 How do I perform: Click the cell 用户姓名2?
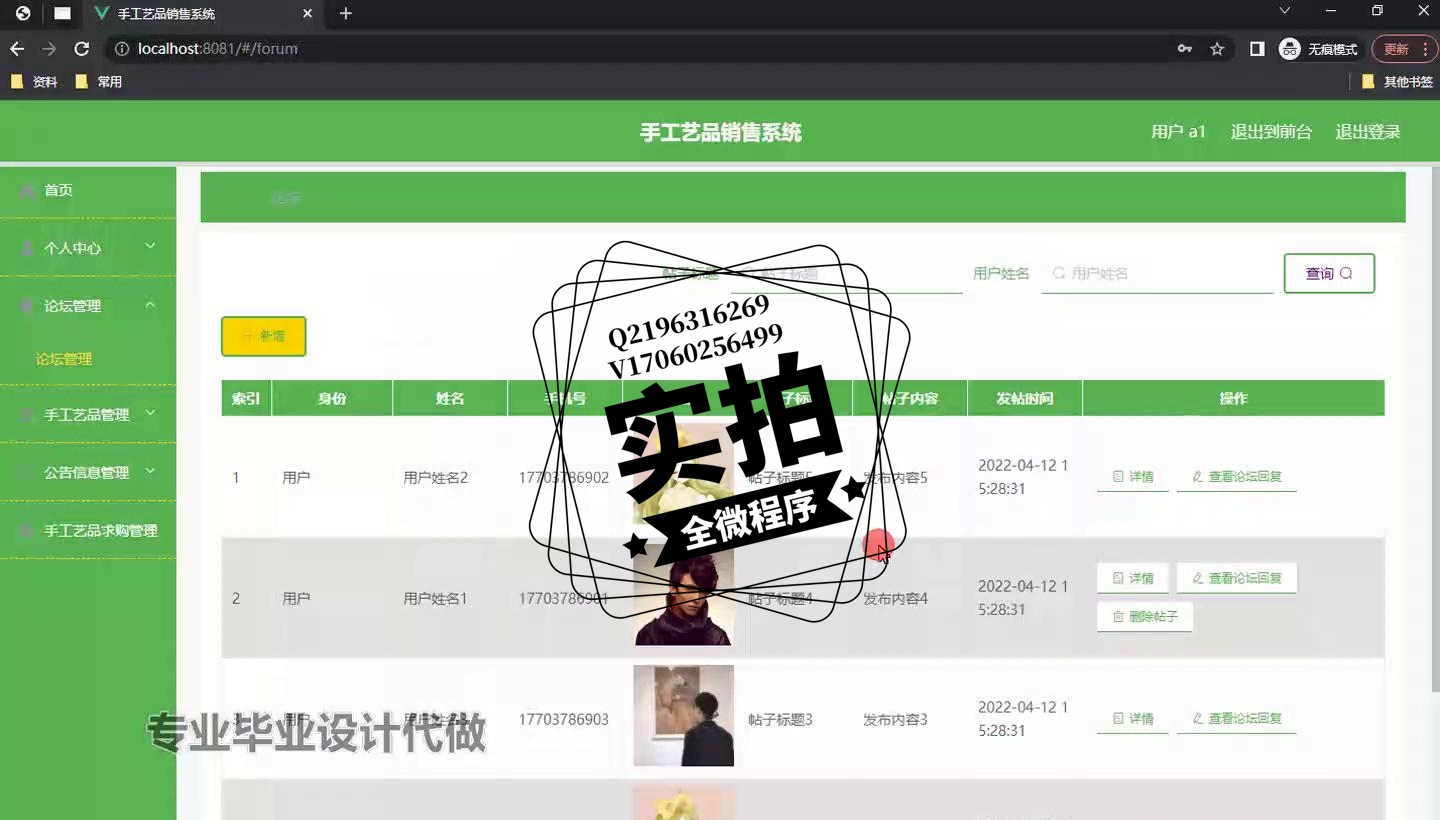(x=435, y=478)
